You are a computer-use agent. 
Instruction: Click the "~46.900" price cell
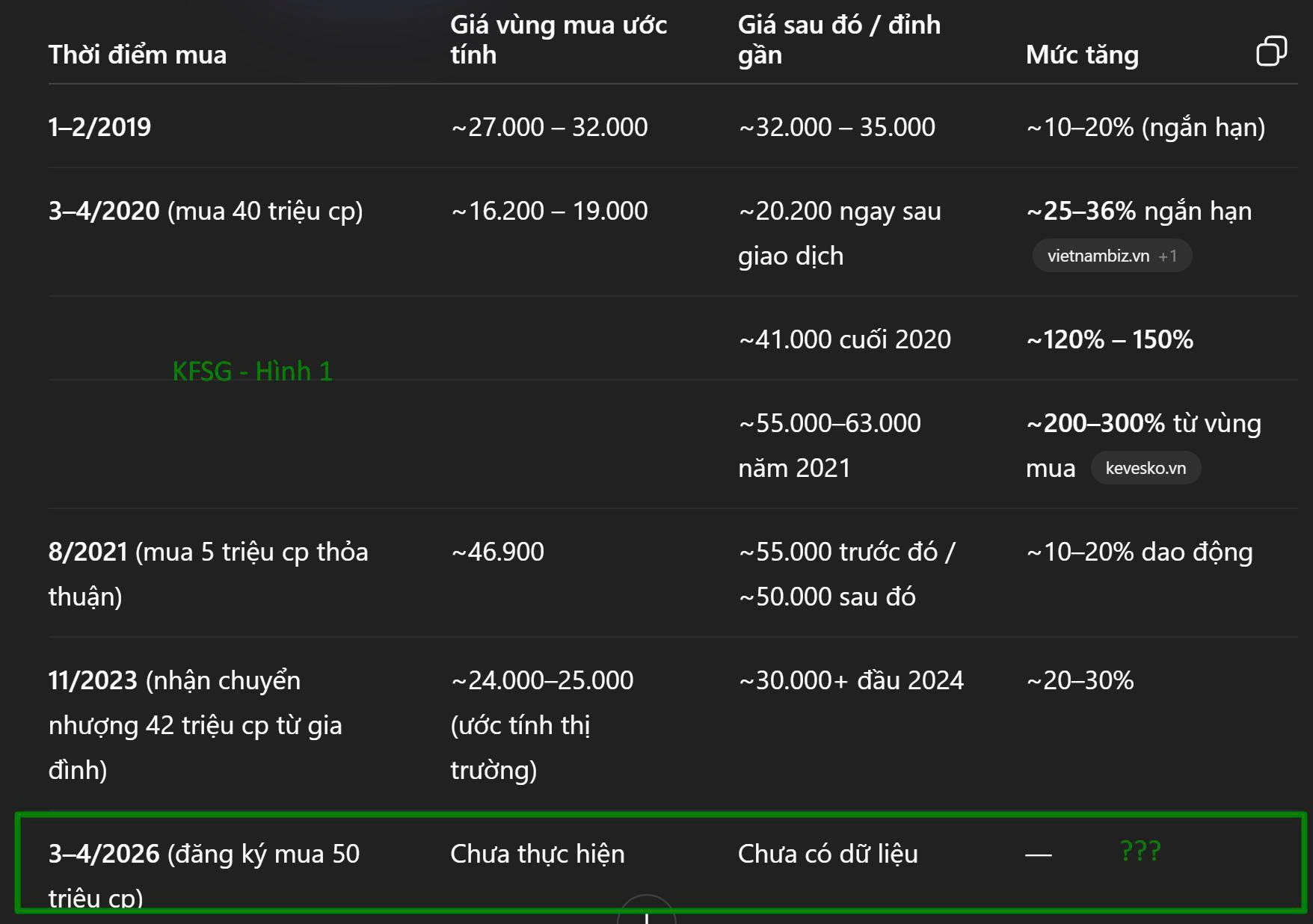point(497,552)
